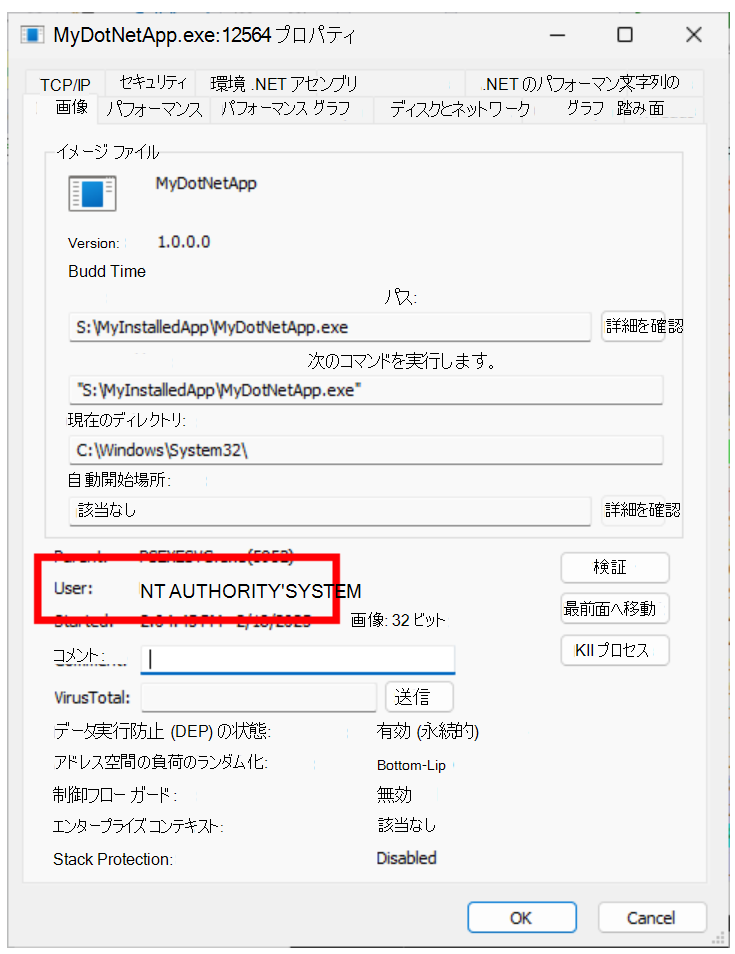This screenshot has height=954, width=735.
Task: Click the C:\Windows\System32\ directory field
Action: click(x=366, y=450)
